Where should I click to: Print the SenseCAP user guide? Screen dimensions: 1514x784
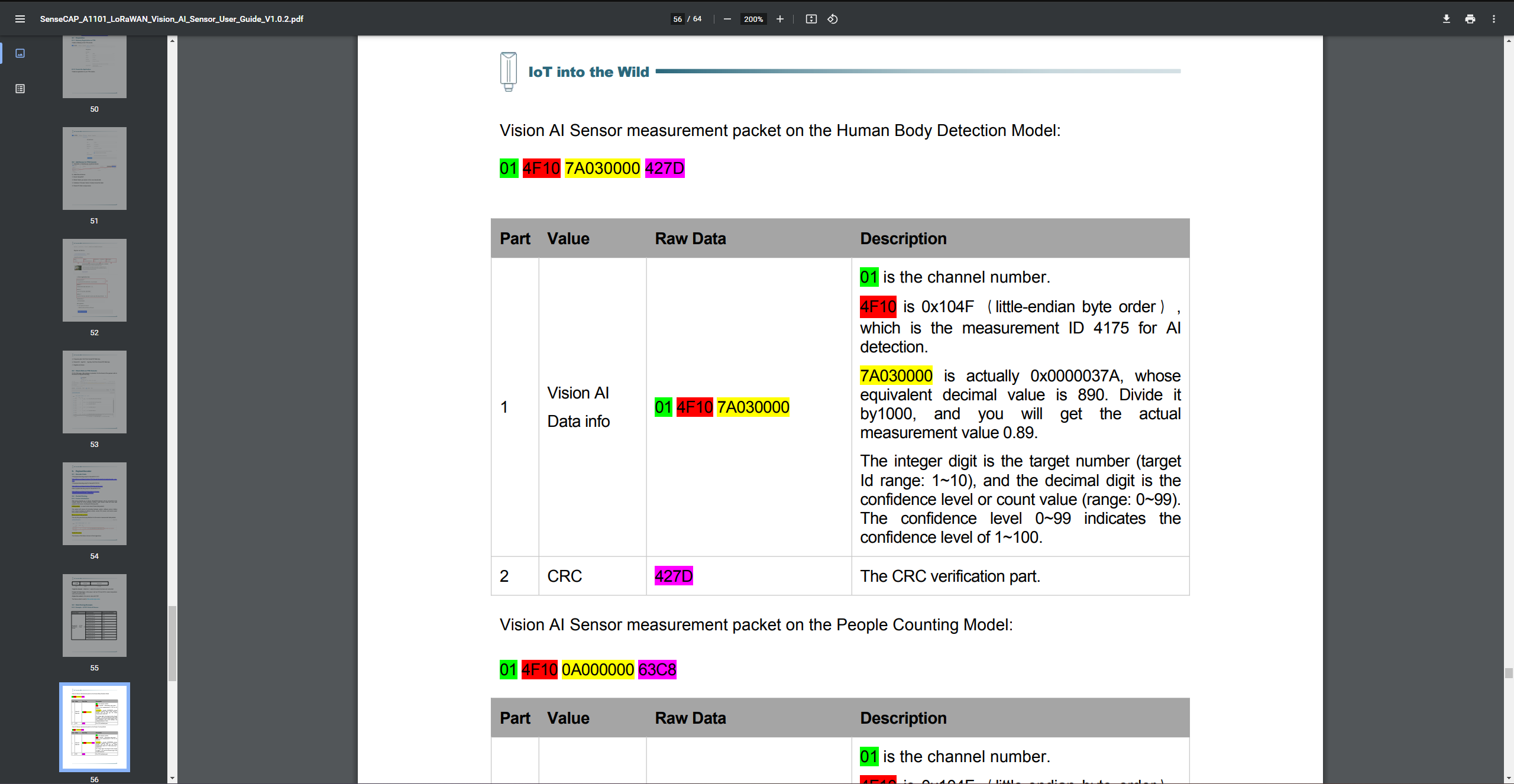pos(1470,18)
